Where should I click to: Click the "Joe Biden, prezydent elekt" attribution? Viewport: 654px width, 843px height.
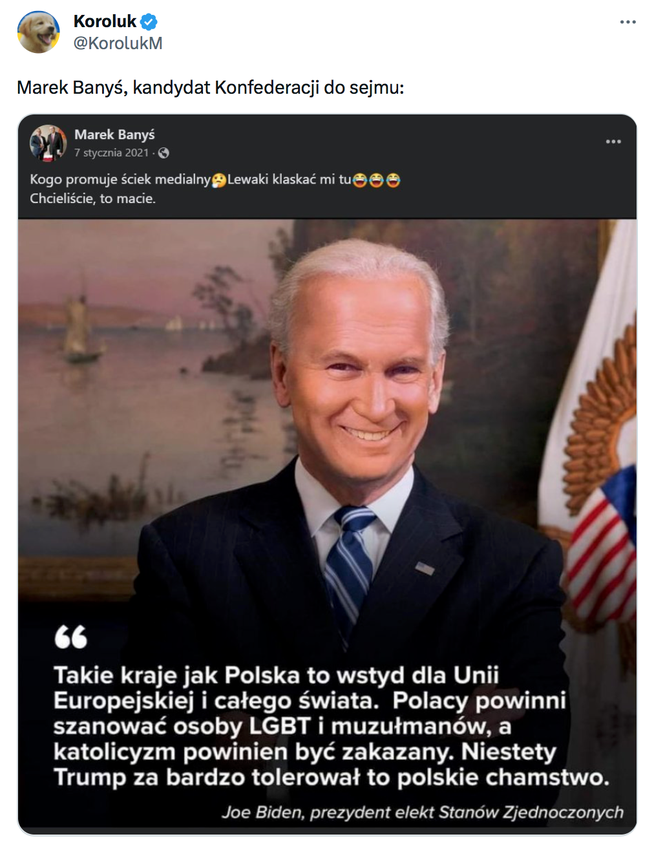point(422,812)
